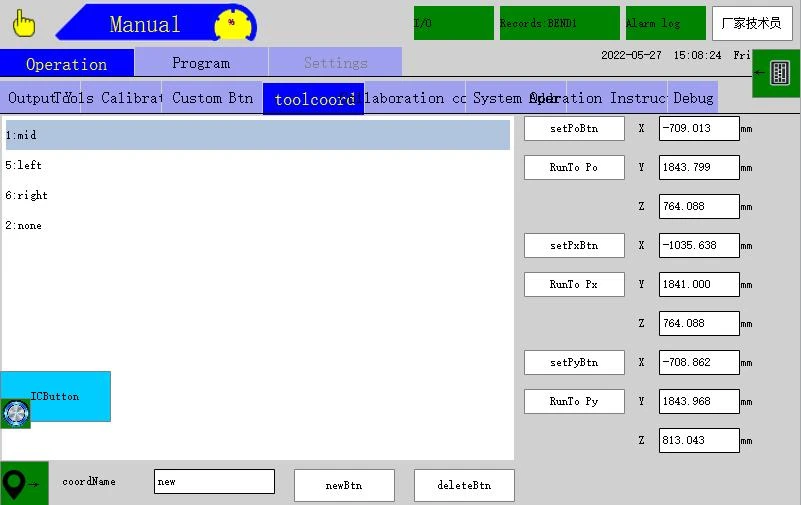The height and width of the screenshot is (505, 801).
Task: Click the coordName input field
Action: point(214,482)
